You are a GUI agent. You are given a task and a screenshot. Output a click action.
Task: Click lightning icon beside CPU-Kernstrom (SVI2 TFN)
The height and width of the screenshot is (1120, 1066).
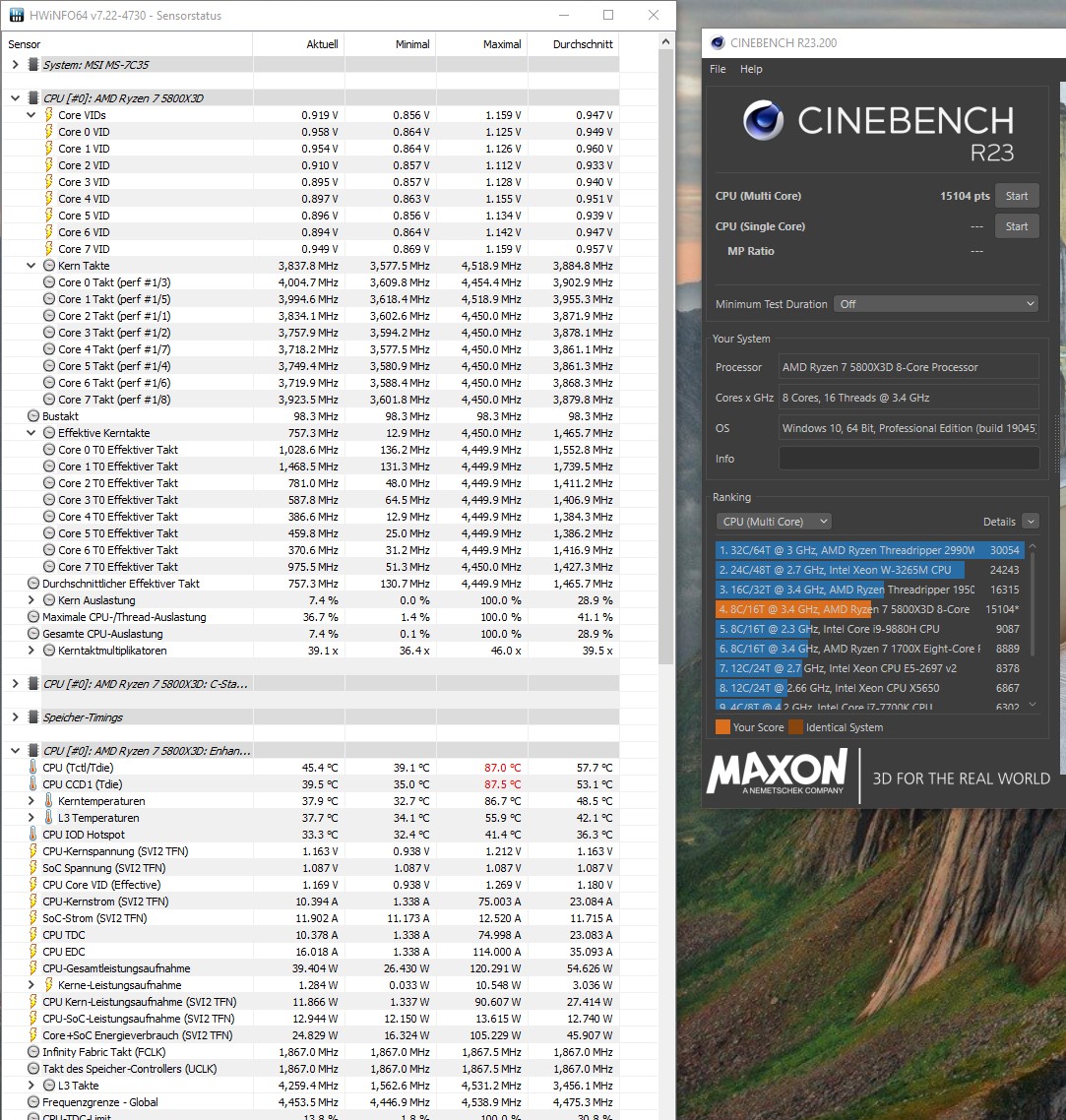point(32,902)
